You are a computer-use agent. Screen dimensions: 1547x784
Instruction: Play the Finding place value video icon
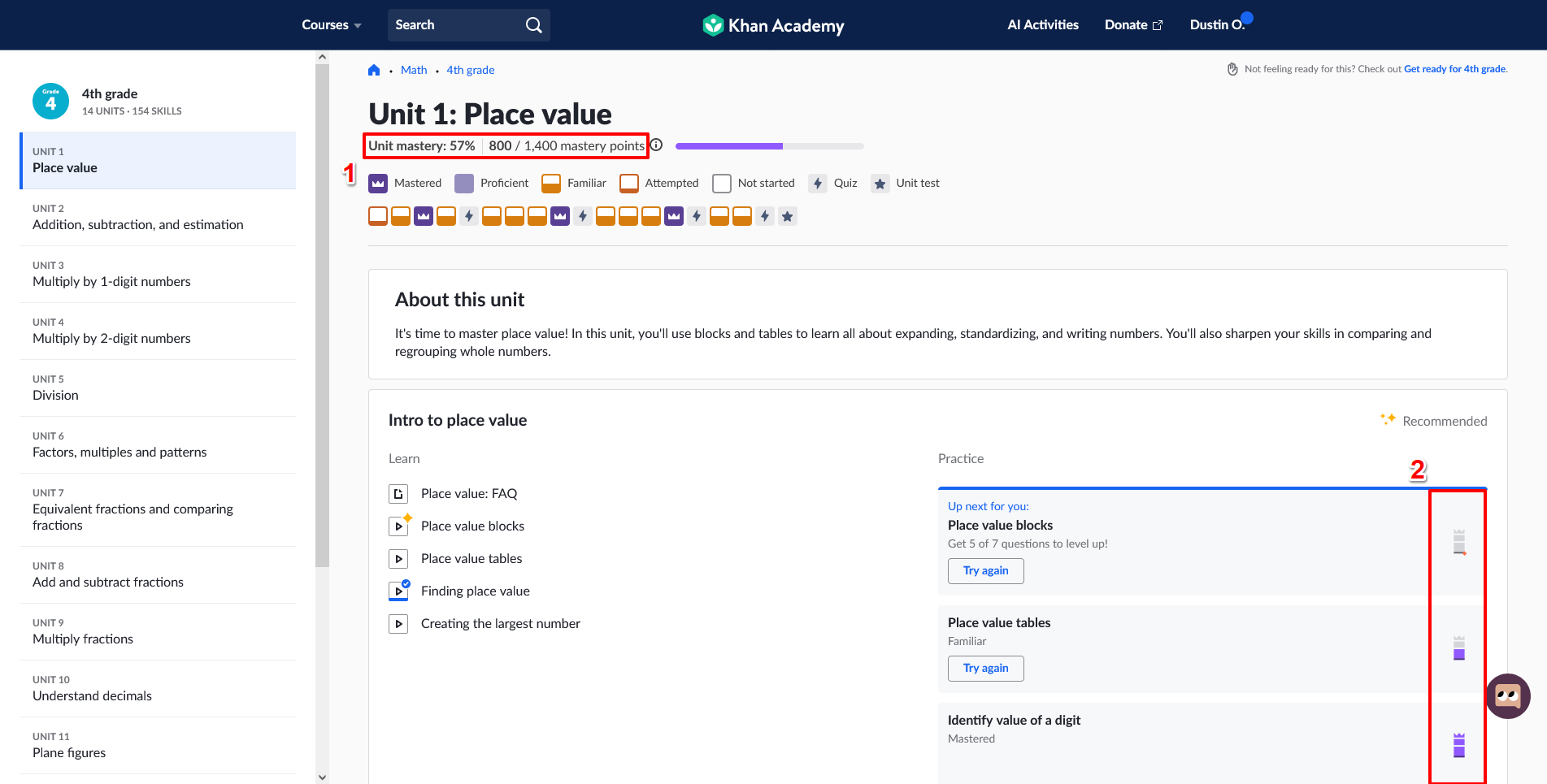[398, 591]
